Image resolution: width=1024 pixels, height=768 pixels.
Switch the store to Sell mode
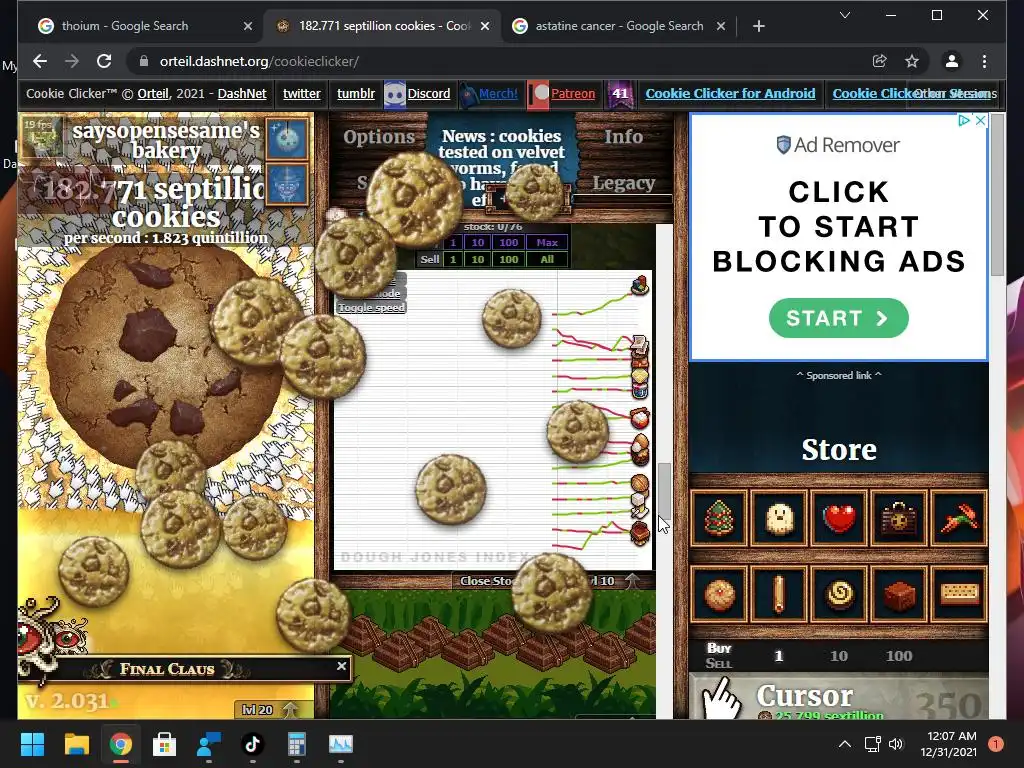click(x=719, y=664)
